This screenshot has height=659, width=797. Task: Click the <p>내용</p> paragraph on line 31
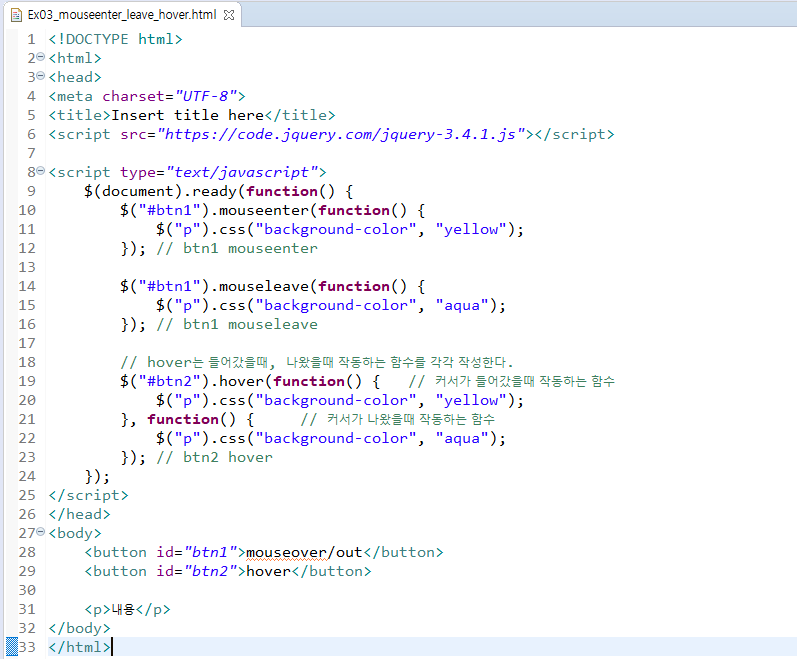(127, 609)
